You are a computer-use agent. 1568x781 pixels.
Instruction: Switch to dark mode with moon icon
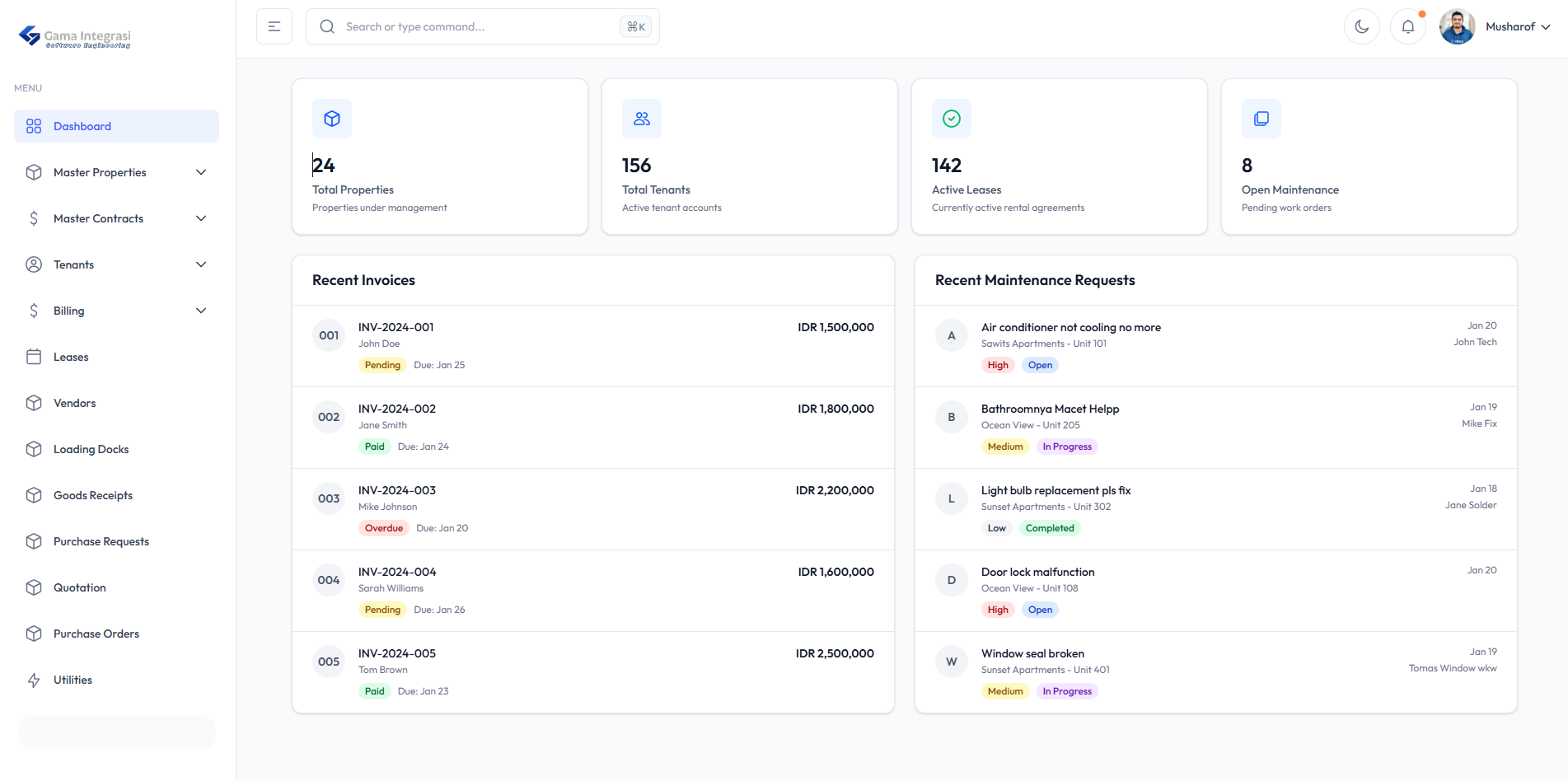coord(1362,26)
